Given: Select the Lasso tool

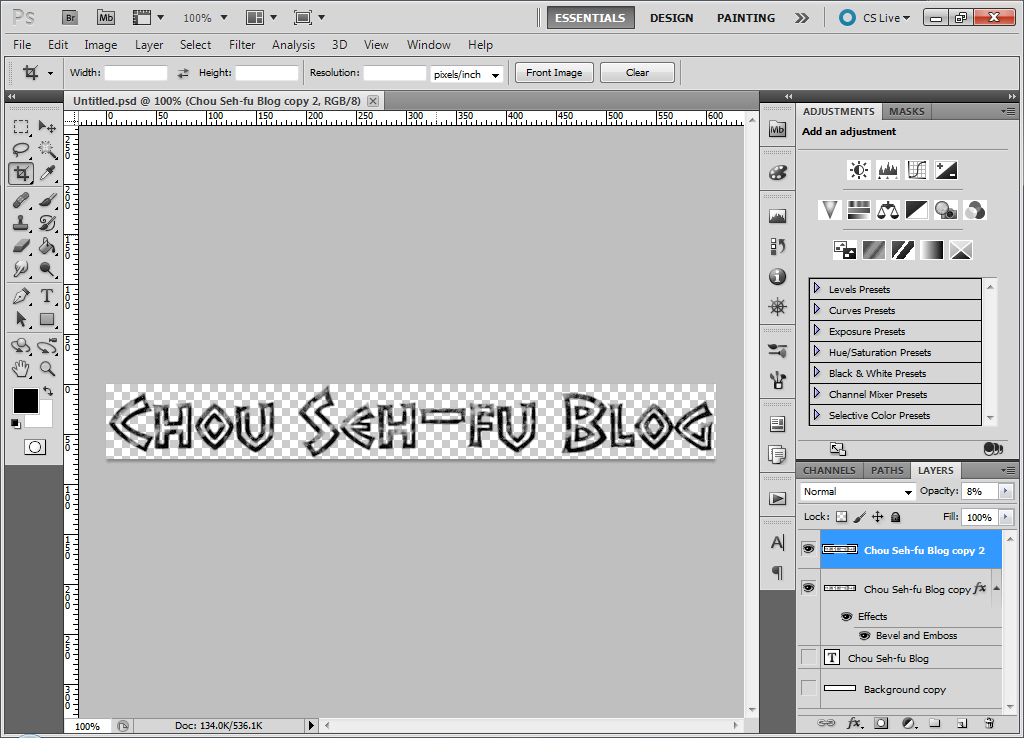Looking at the screenshot, I should pyautogui.click(x=21, y=150).
